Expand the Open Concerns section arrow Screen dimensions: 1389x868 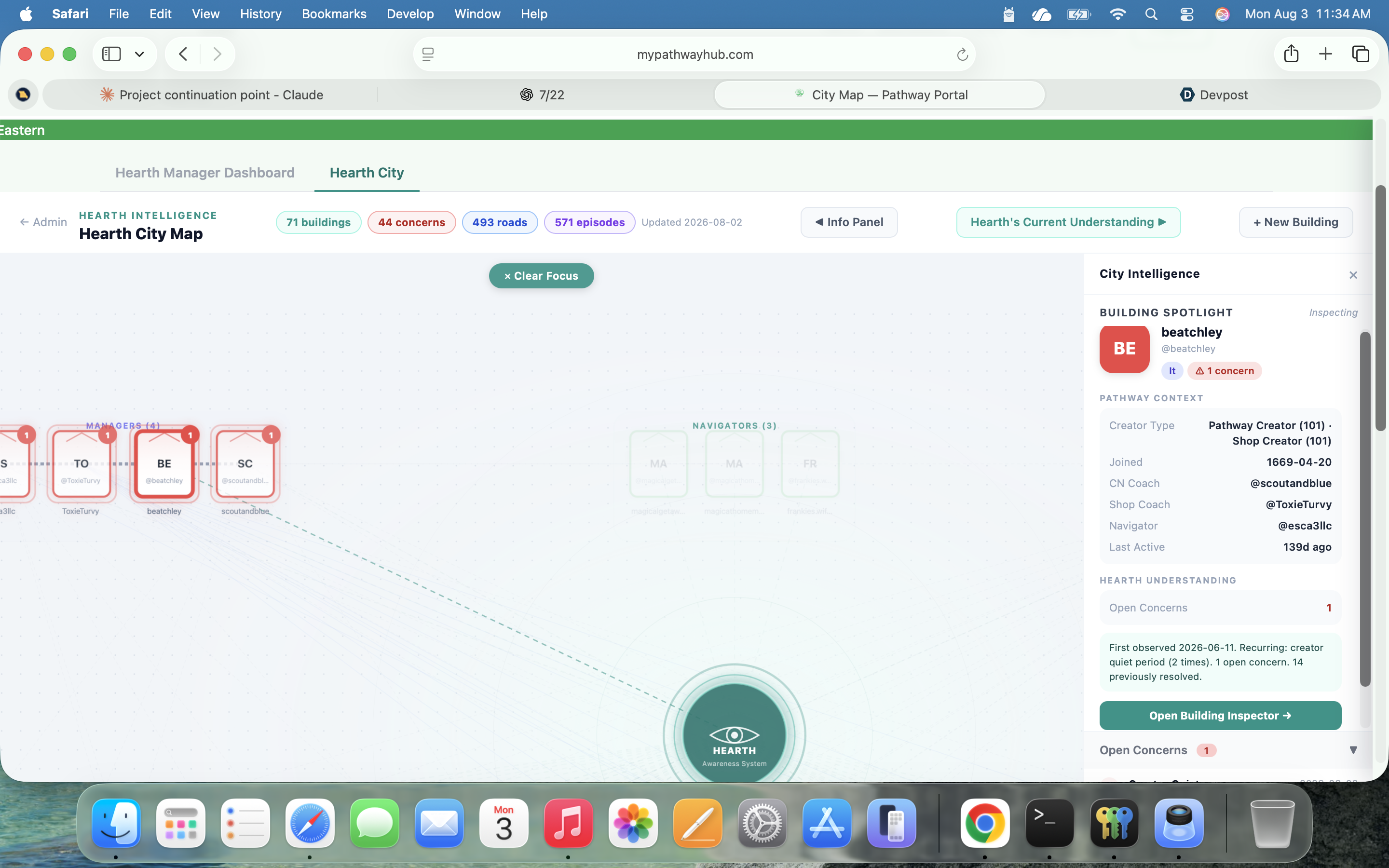1353,750
